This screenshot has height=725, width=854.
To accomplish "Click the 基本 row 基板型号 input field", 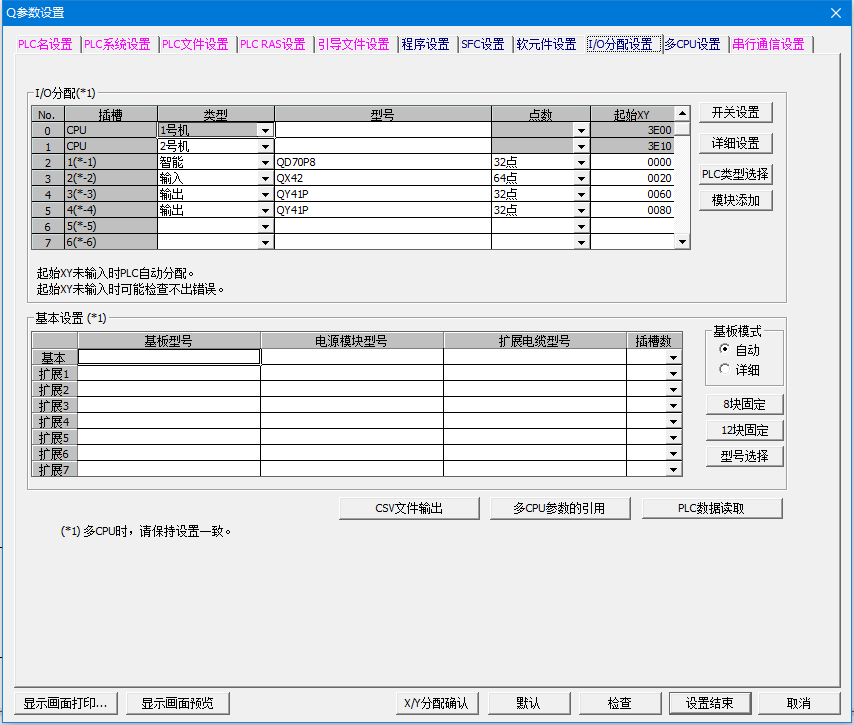I will (169, 356).
